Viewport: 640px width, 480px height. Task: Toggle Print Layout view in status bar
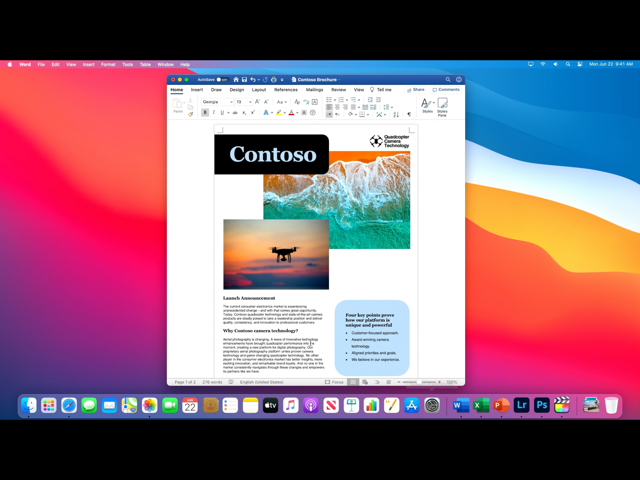click(x=353, y=382)
